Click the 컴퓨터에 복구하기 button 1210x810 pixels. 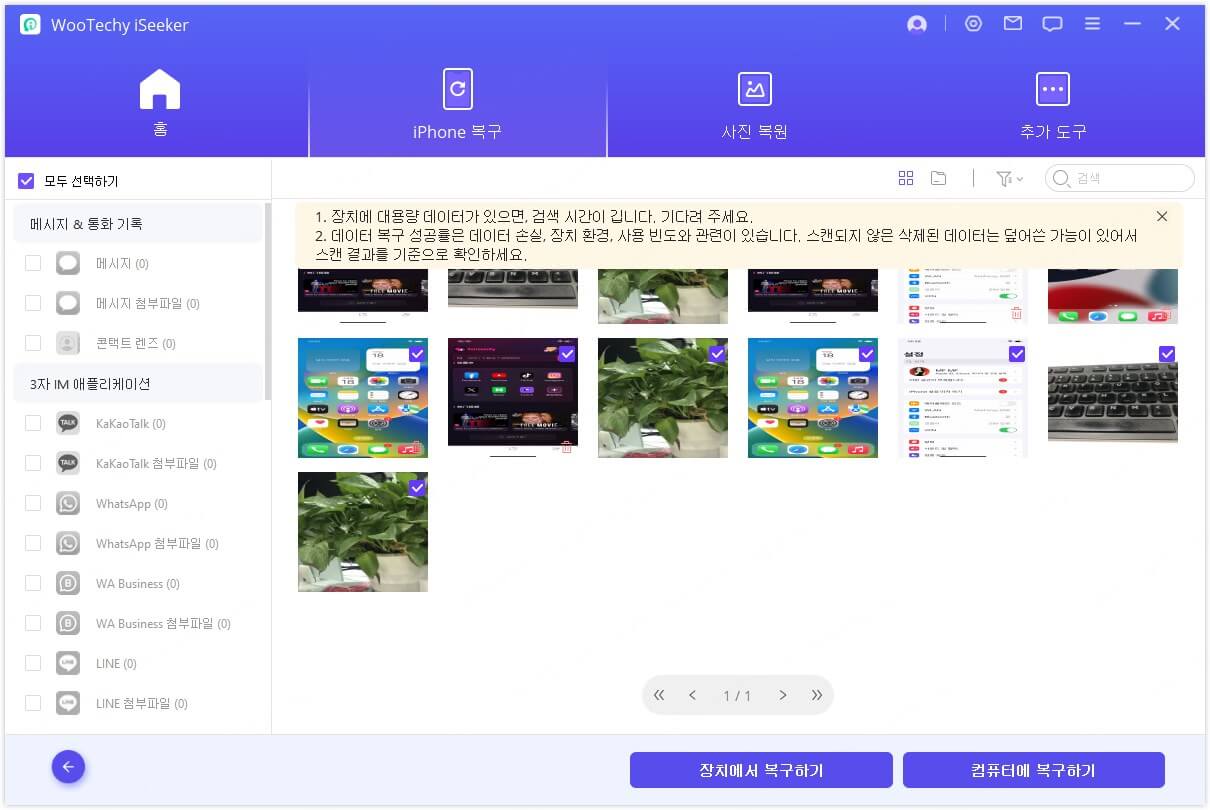[1034, 769]
